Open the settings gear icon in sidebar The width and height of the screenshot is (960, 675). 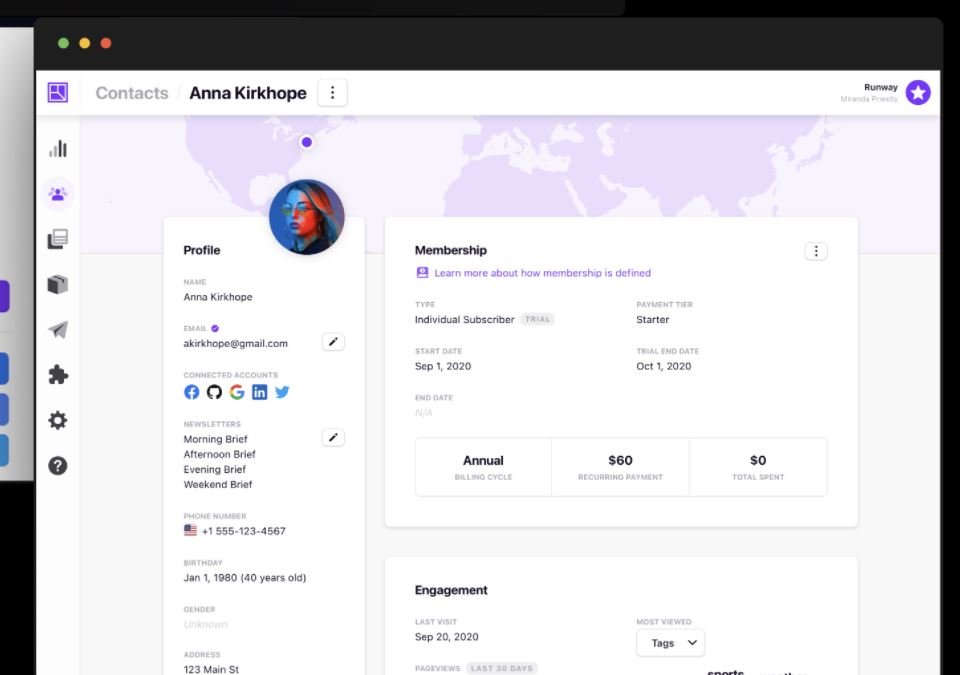click(x=58, y=421)
